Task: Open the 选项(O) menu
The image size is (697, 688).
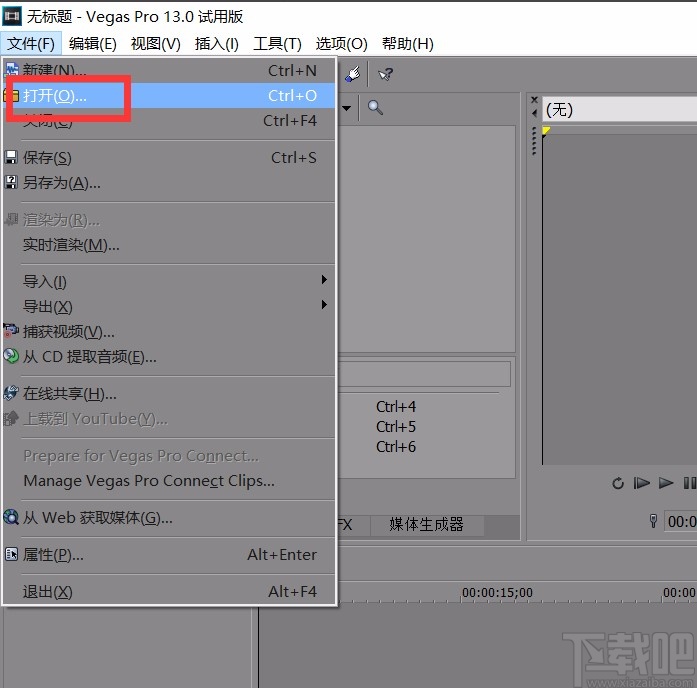Action: tap(341, 44)
